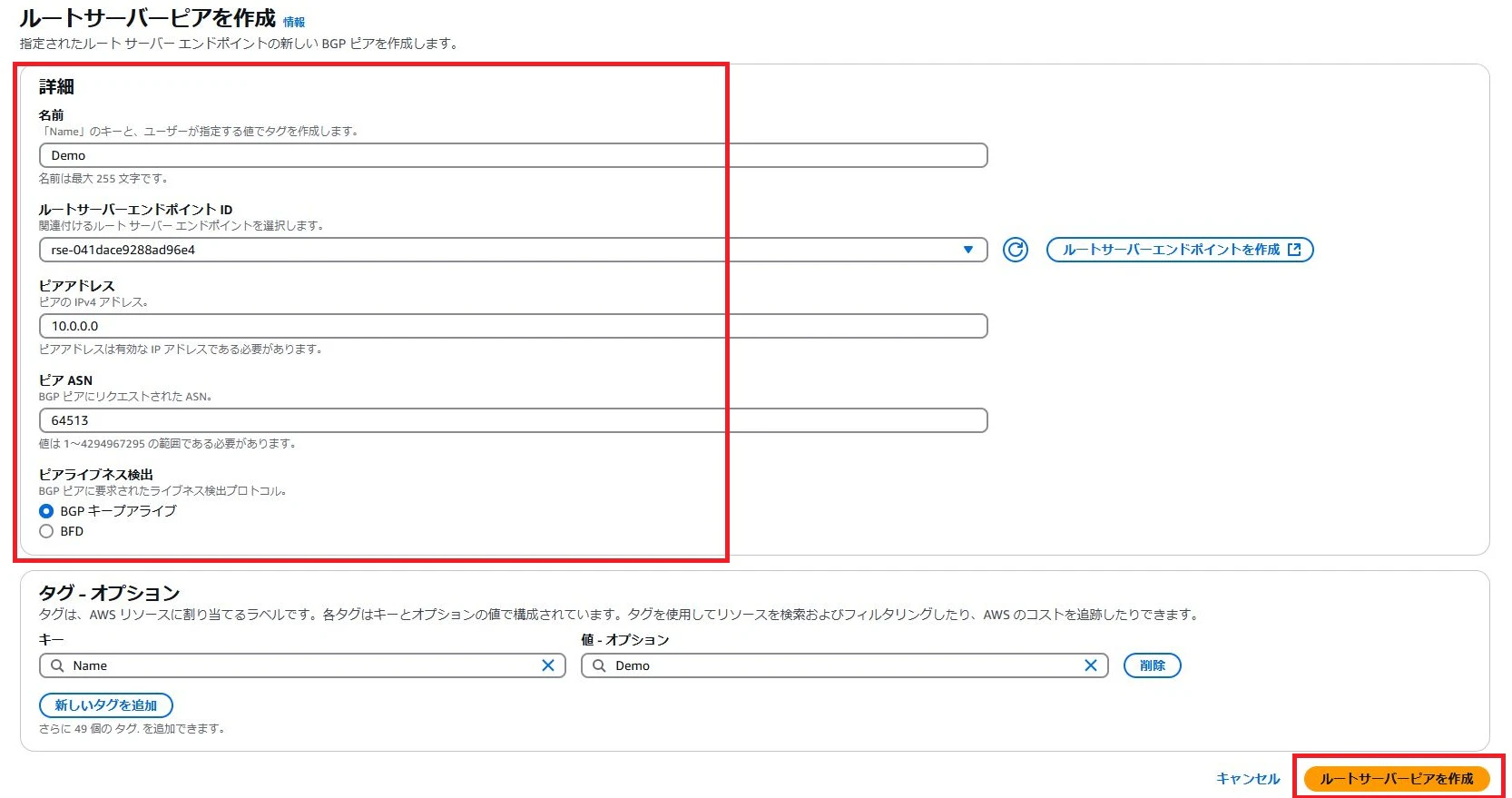The width and height of the screenshot is (1512, 798).
Task: Click the search icon in the tag key field
Action: click(x=57, y=665)
